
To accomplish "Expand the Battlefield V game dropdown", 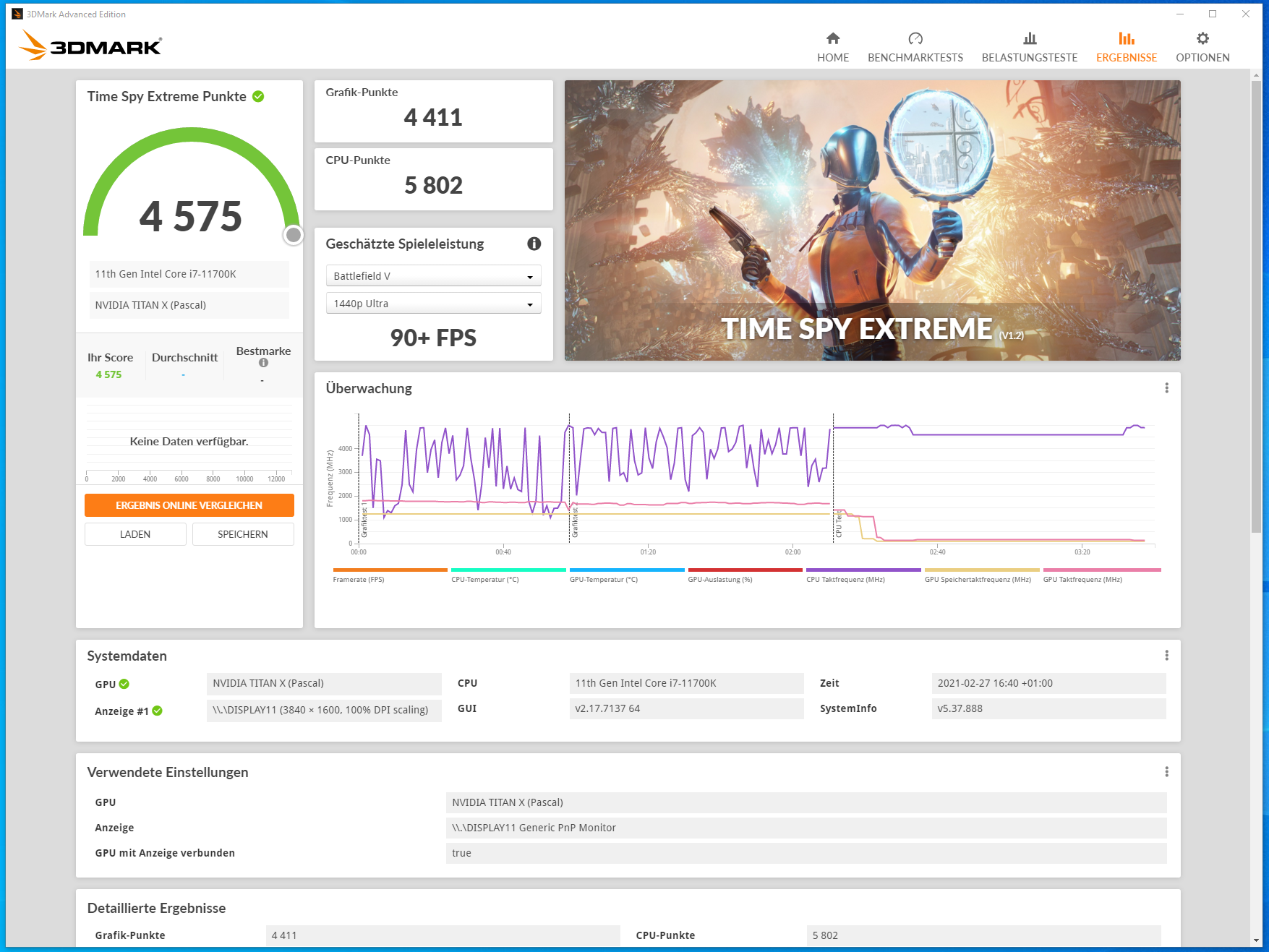I will pyautogui.click(x=433, y=276).
